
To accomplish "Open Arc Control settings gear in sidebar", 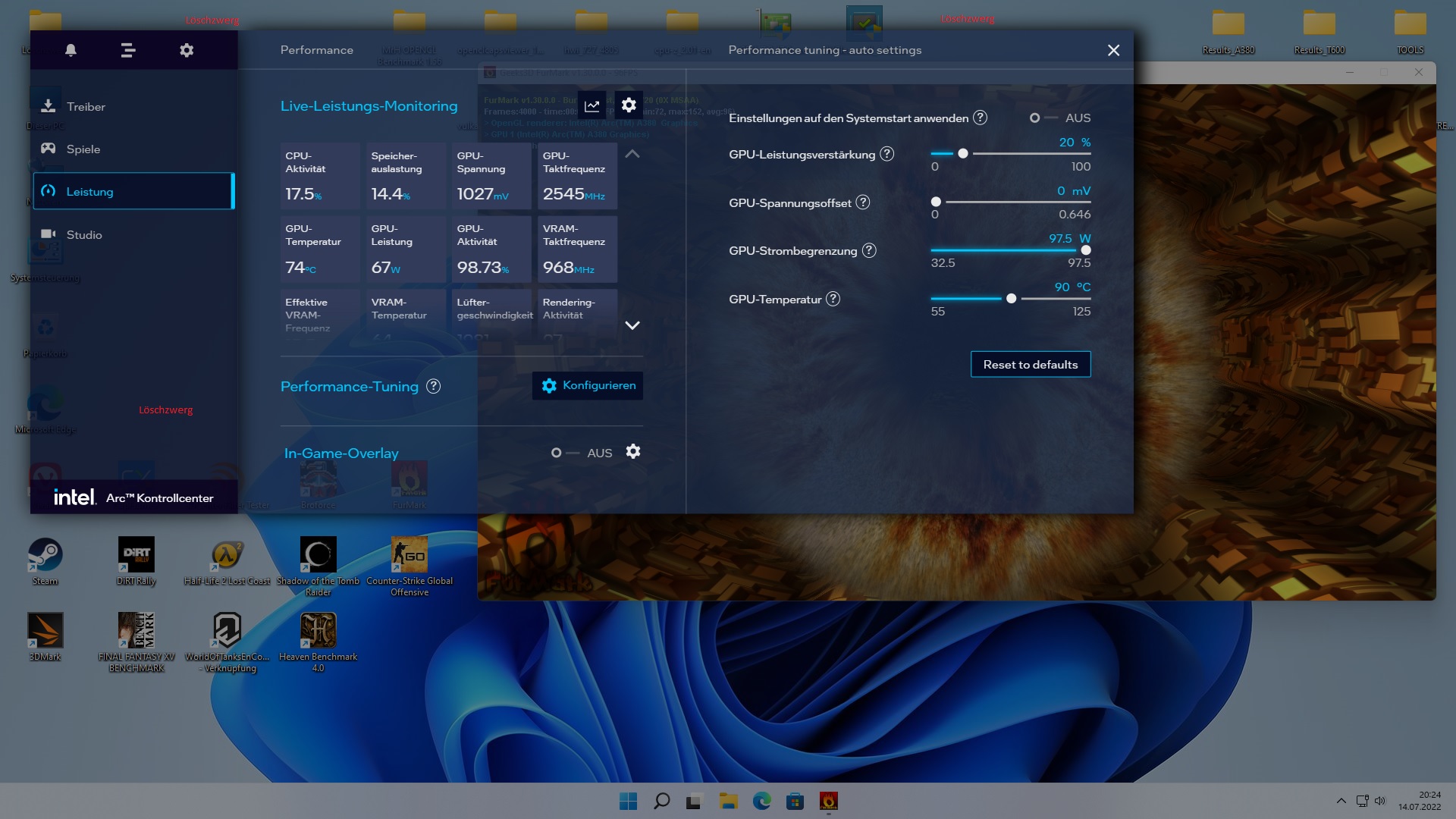I will coord(187,50).
